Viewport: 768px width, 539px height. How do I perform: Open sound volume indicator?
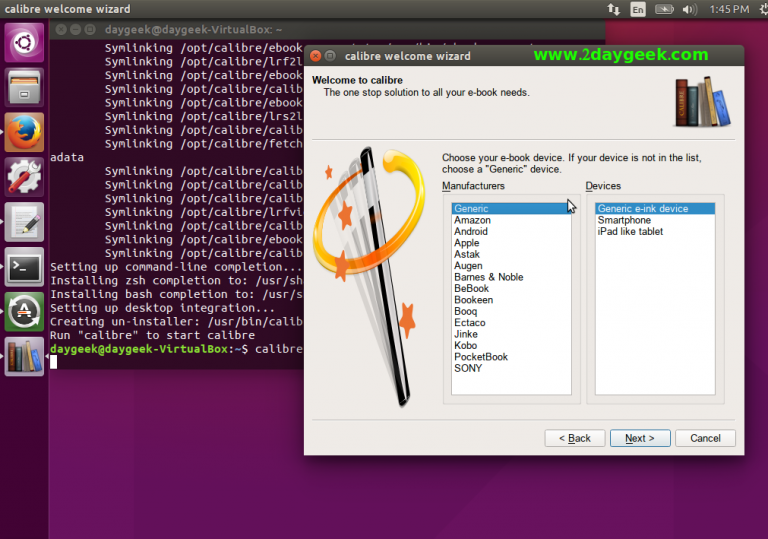tap(689, 9)
